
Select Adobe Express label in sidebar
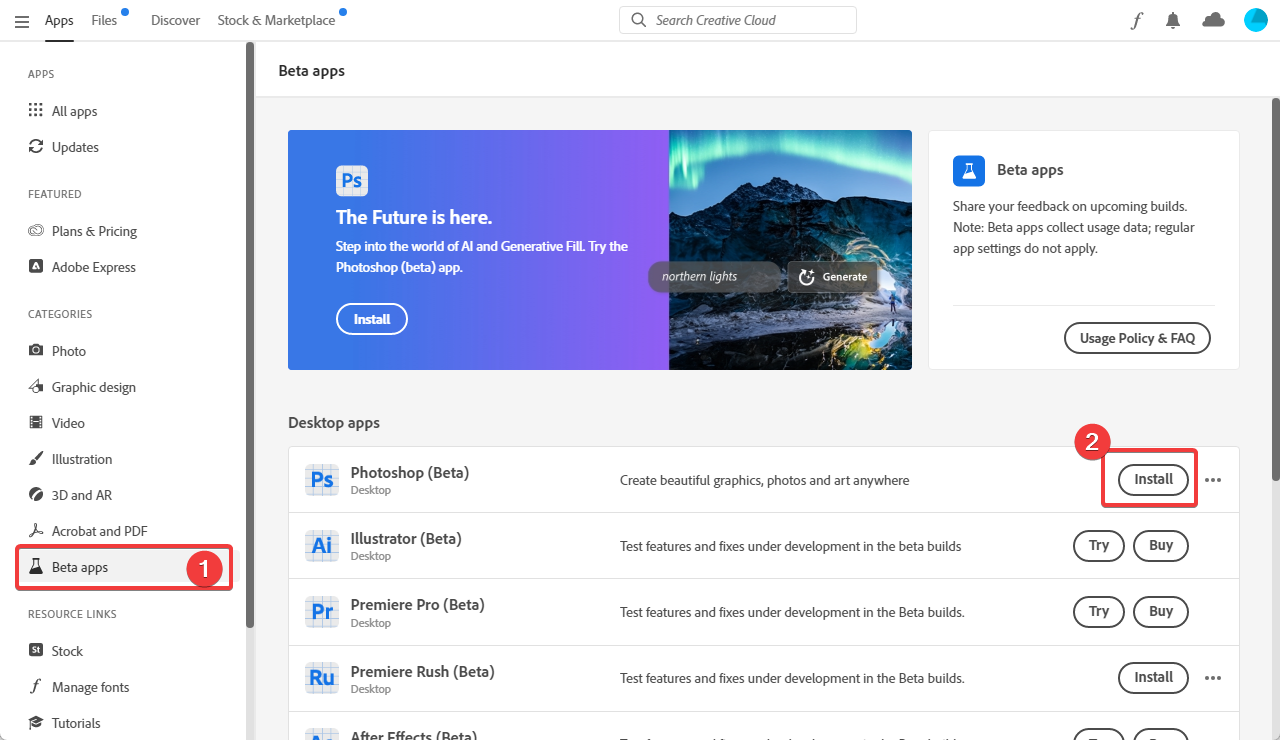click(94, 267)
